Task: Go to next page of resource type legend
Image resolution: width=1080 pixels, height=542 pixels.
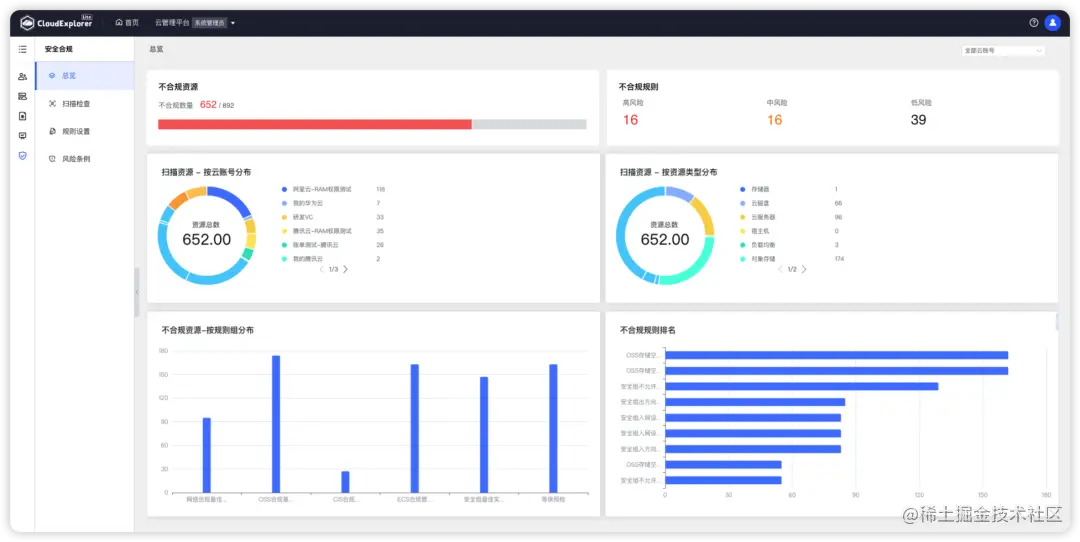Action: [804, 269]
